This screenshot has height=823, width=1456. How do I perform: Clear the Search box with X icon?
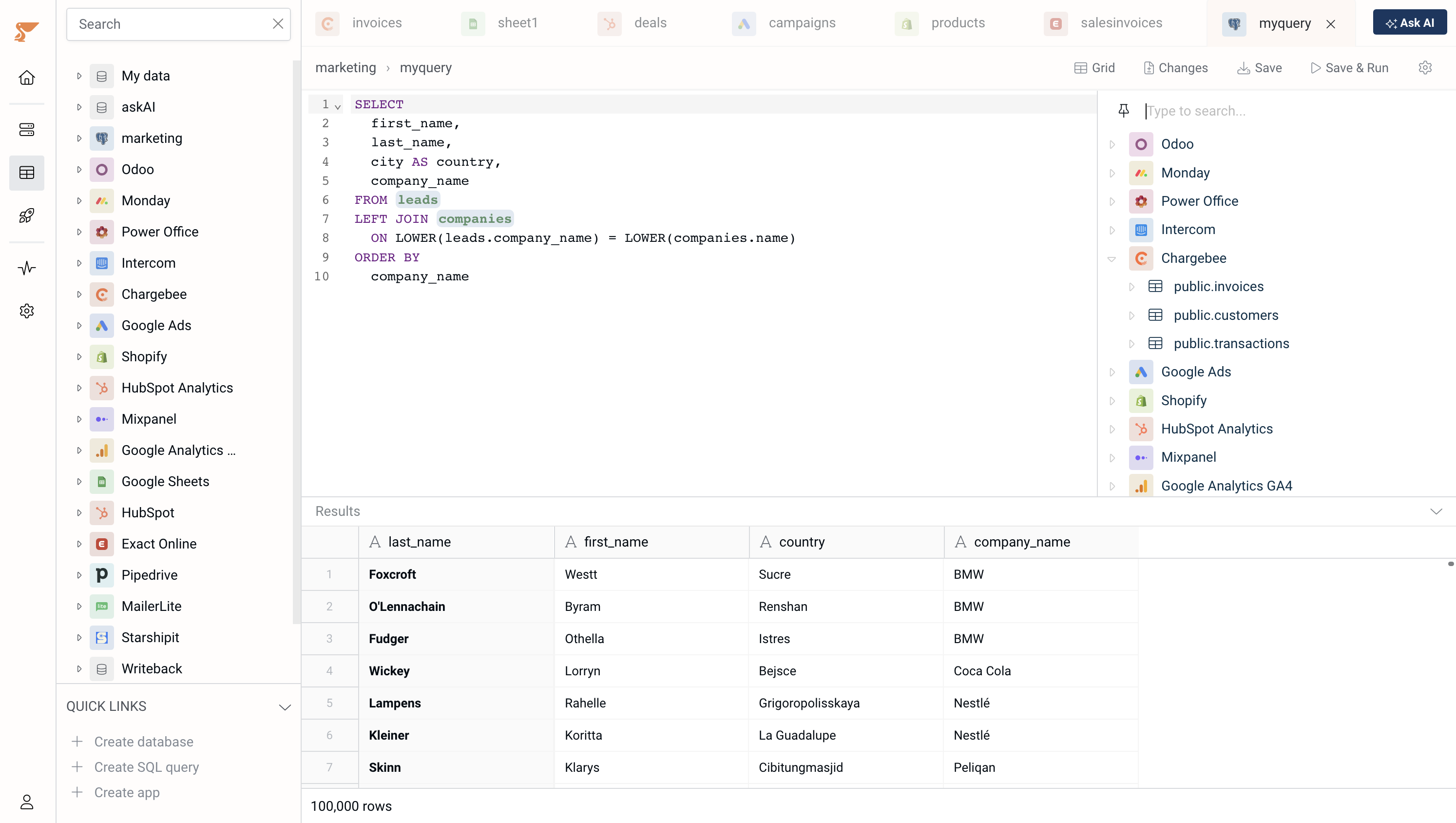coord(278,24)
